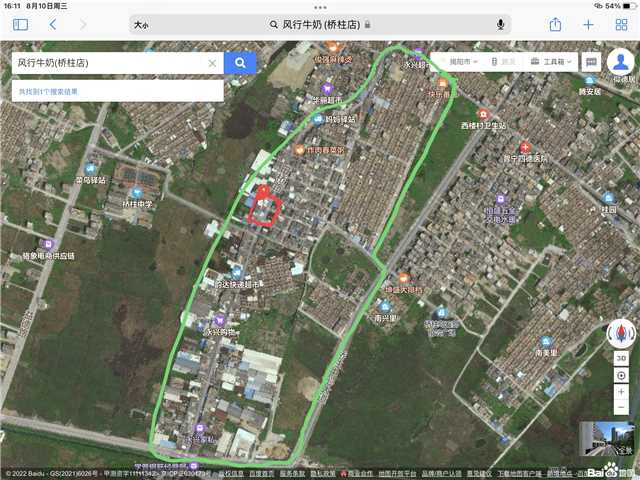Open the user profile avatar
Screen dimensions: 640x480
tap(620, 61)
